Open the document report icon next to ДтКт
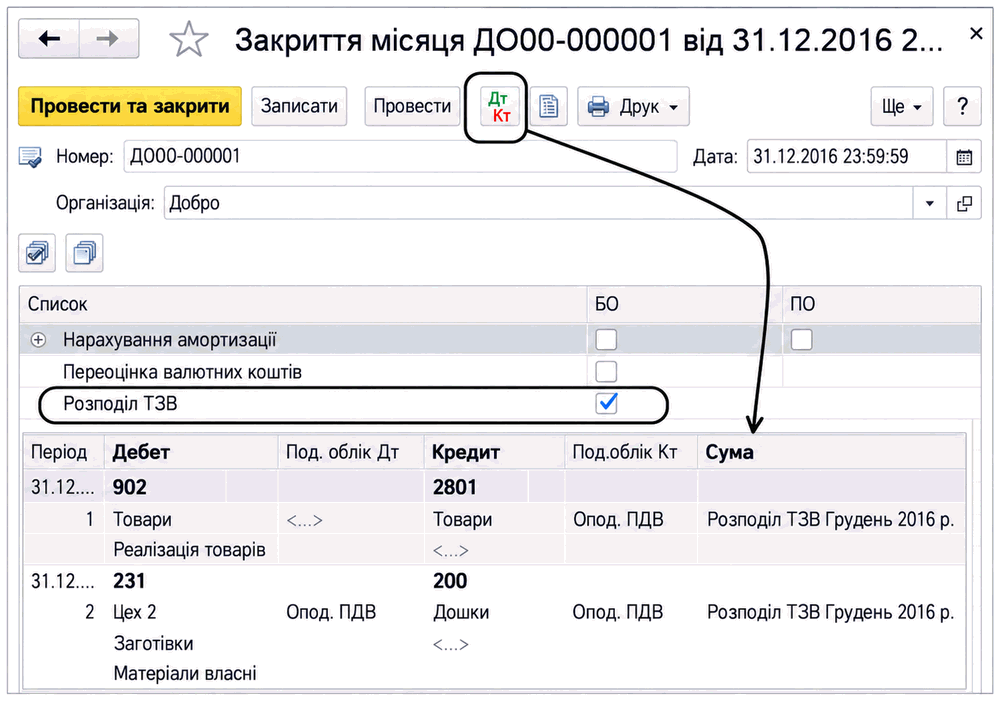The height and width of the screenshot is (702, 1000). coord(548,106)
